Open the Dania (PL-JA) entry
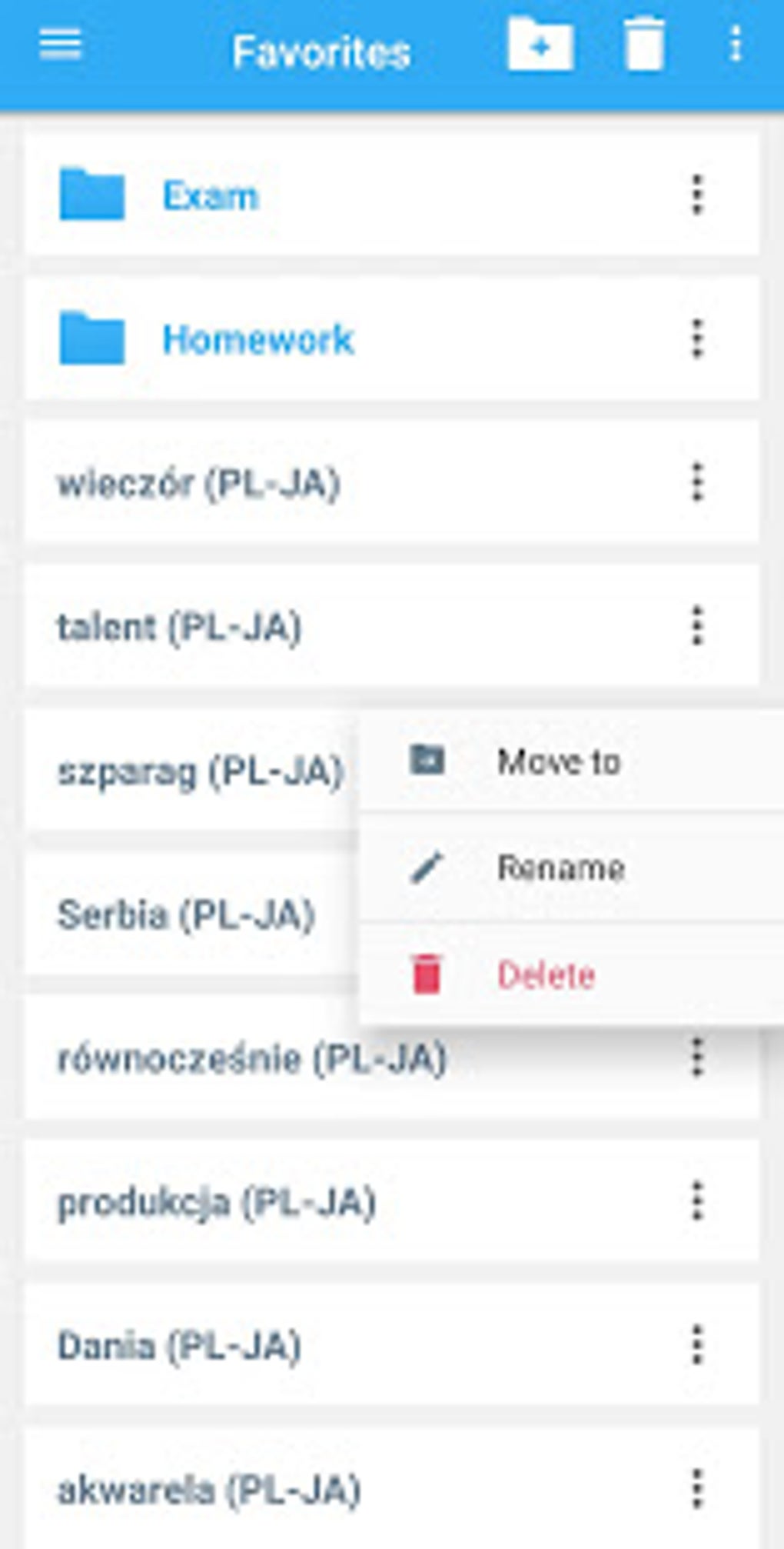 [179, 1346]
